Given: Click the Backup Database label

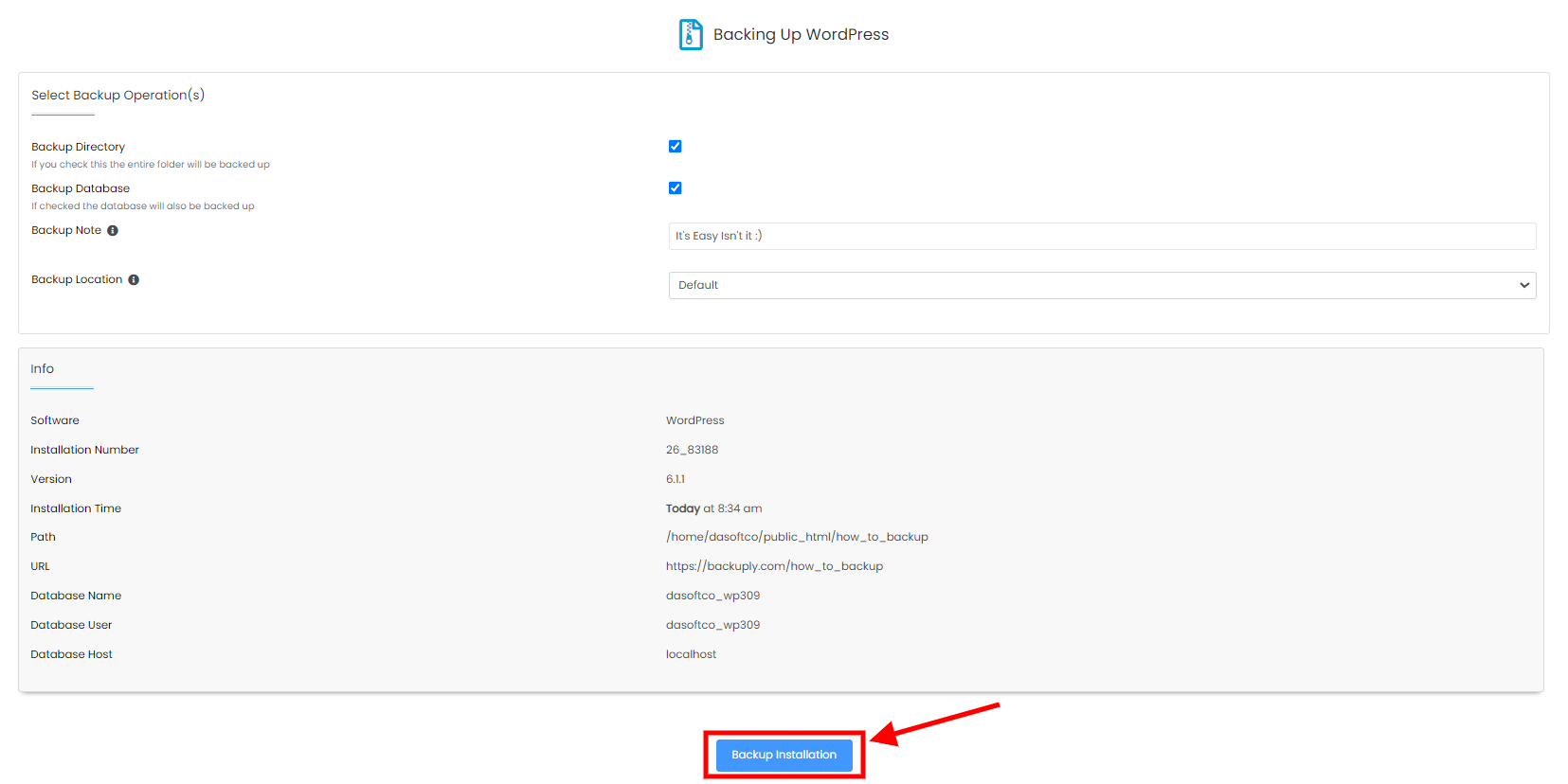Looking at the screenshot, I should coord(81,188).
